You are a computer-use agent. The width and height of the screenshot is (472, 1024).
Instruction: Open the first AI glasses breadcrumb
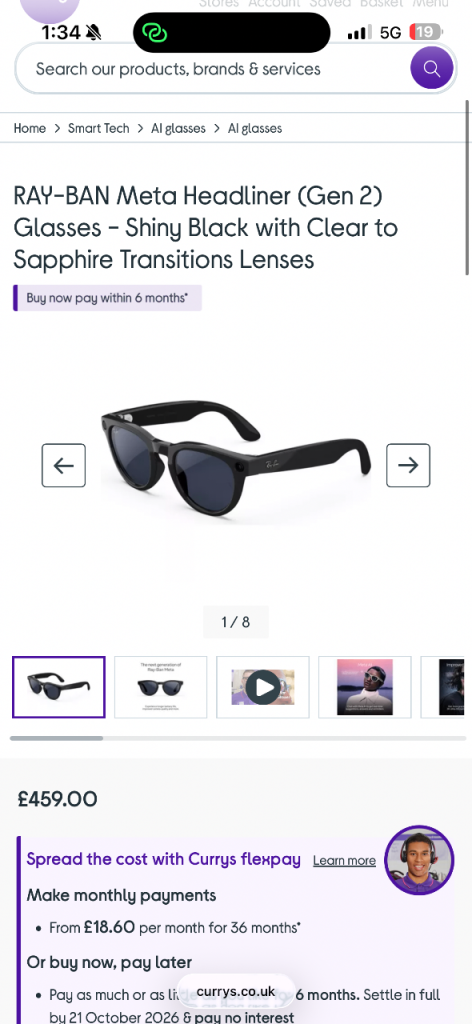click(x=178, y=129)
